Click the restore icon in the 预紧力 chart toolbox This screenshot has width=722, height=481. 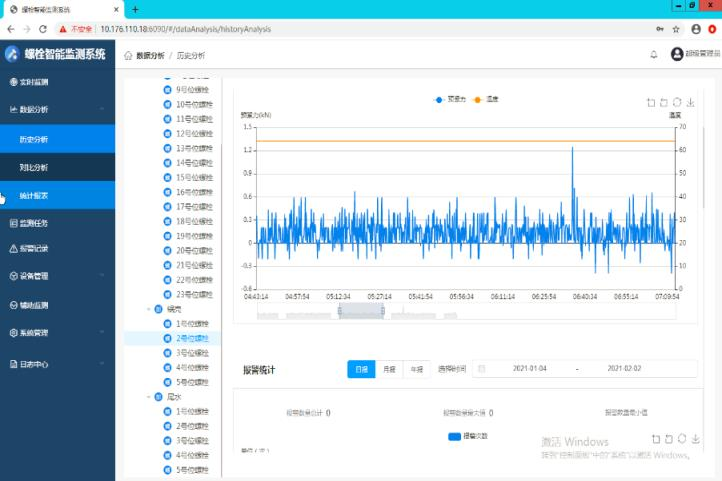tap(677, 102)
